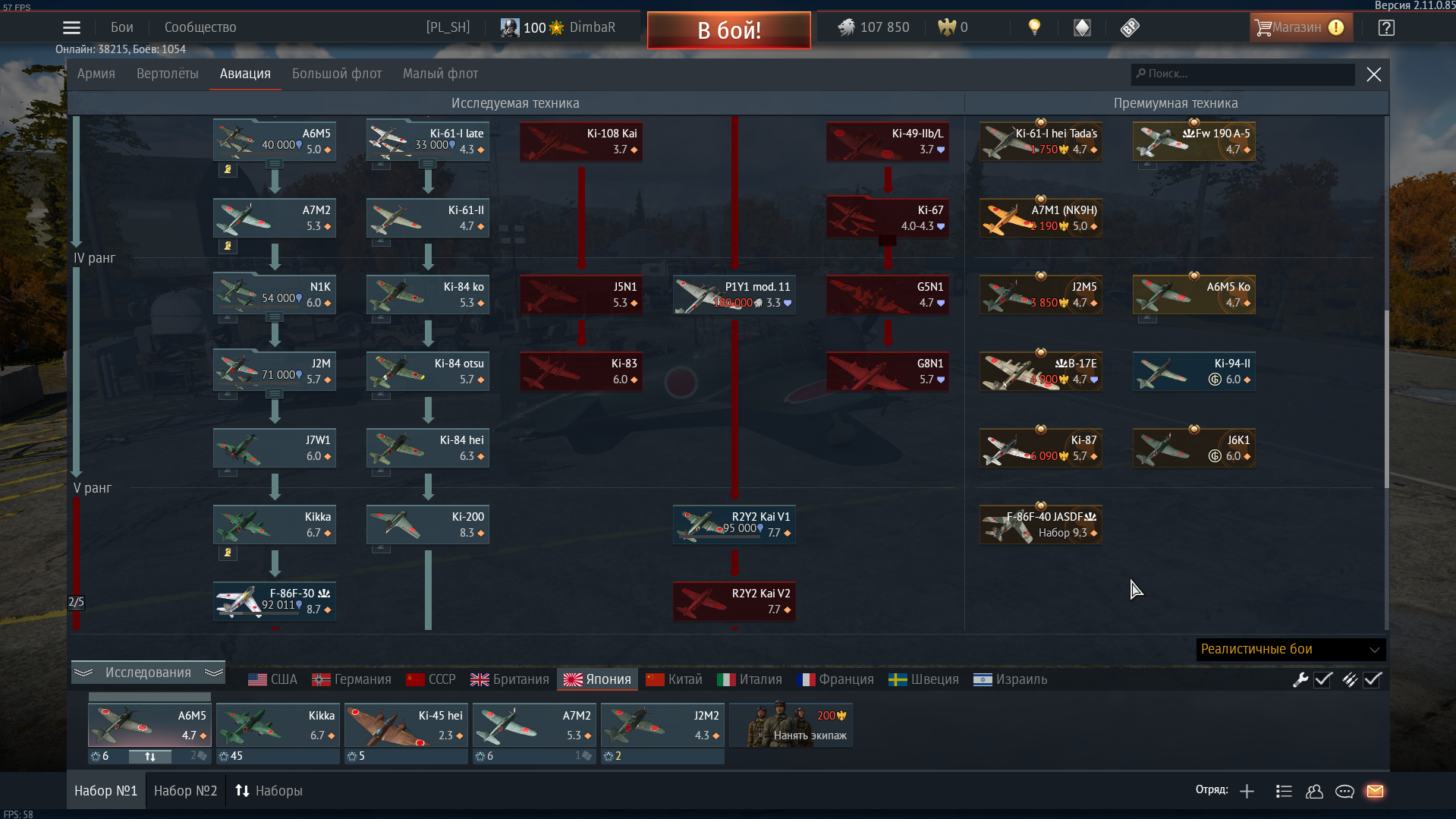Screen dimensions: 1456x819
Task: Expand the J2M vehicle group
Action: click(x=275, y=394)
